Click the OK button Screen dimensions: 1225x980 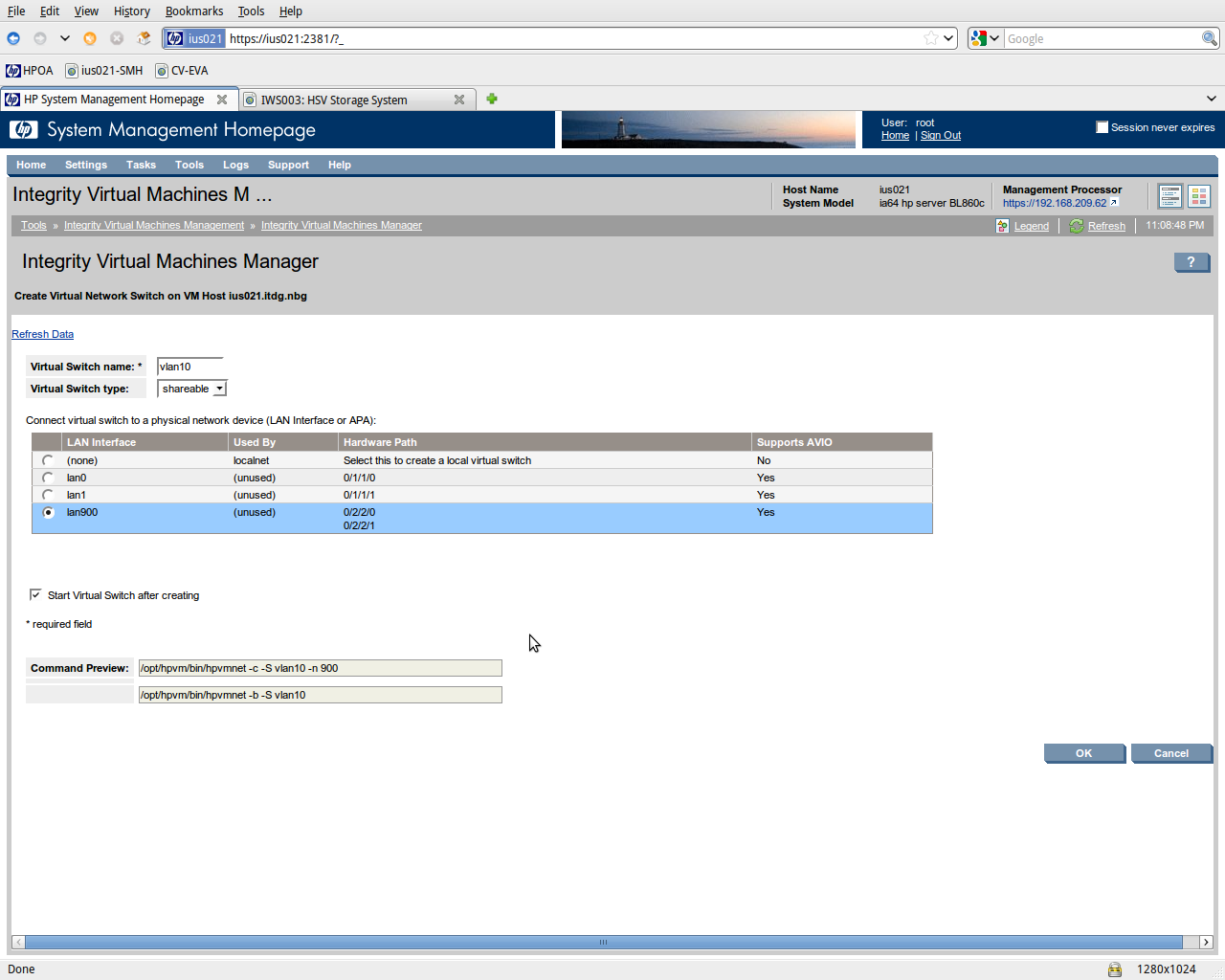click(x=1084, y=753)
